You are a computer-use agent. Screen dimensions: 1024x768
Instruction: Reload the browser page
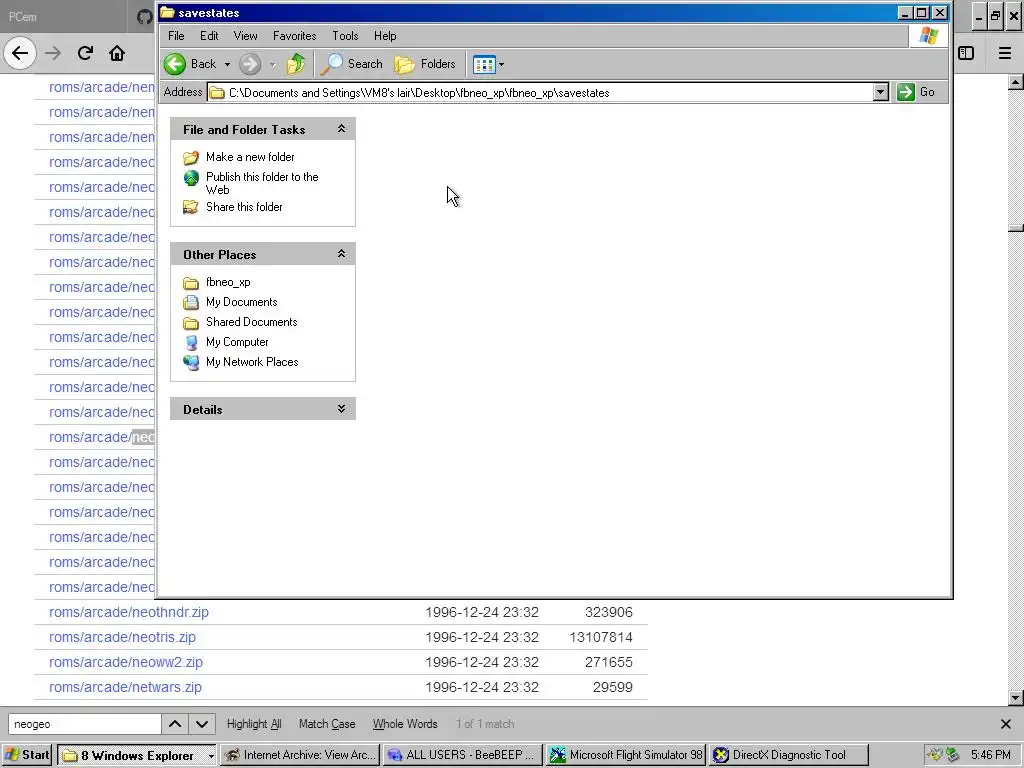85,53
